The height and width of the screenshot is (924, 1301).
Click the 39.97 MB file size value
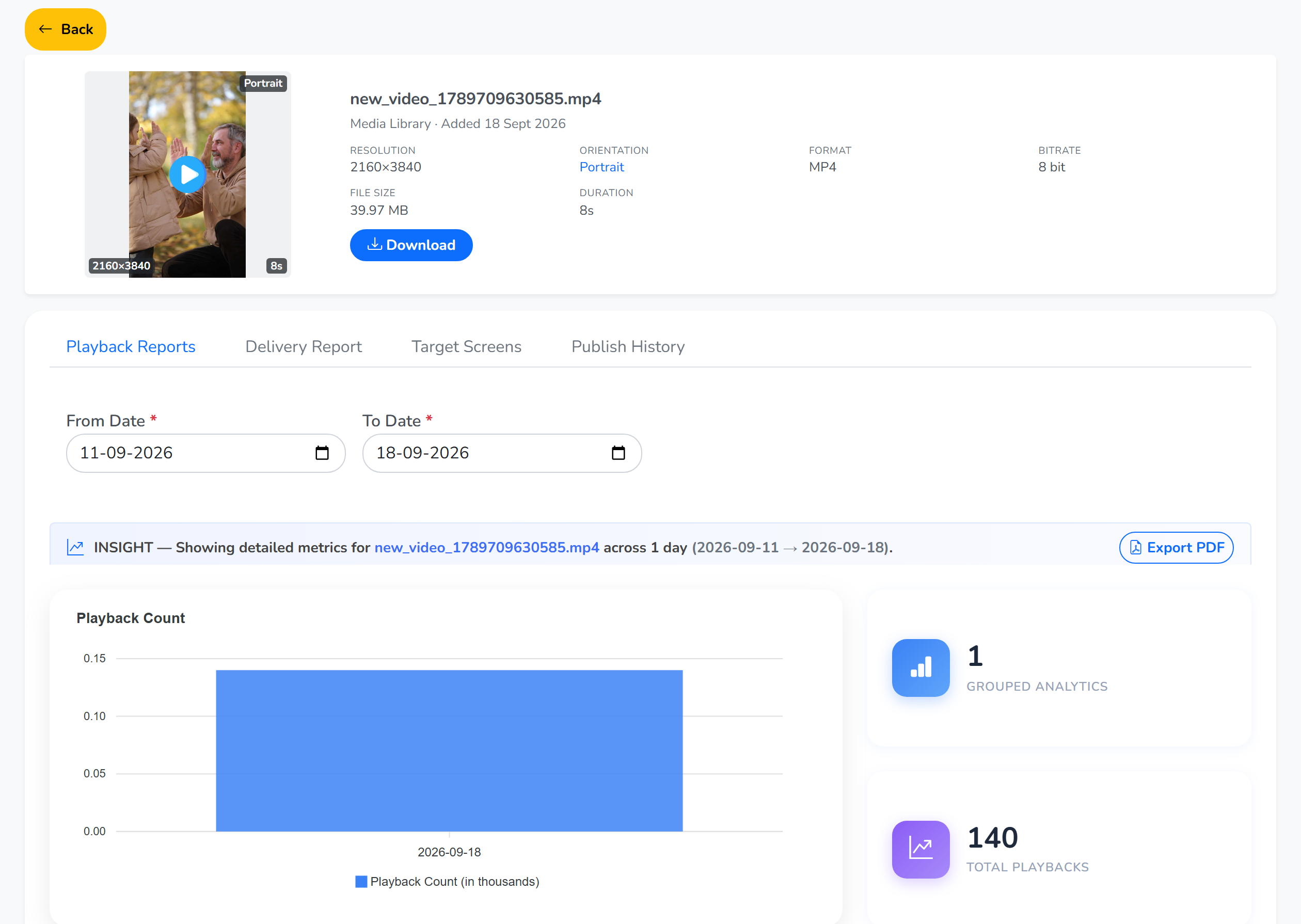(x=379, y=210)
